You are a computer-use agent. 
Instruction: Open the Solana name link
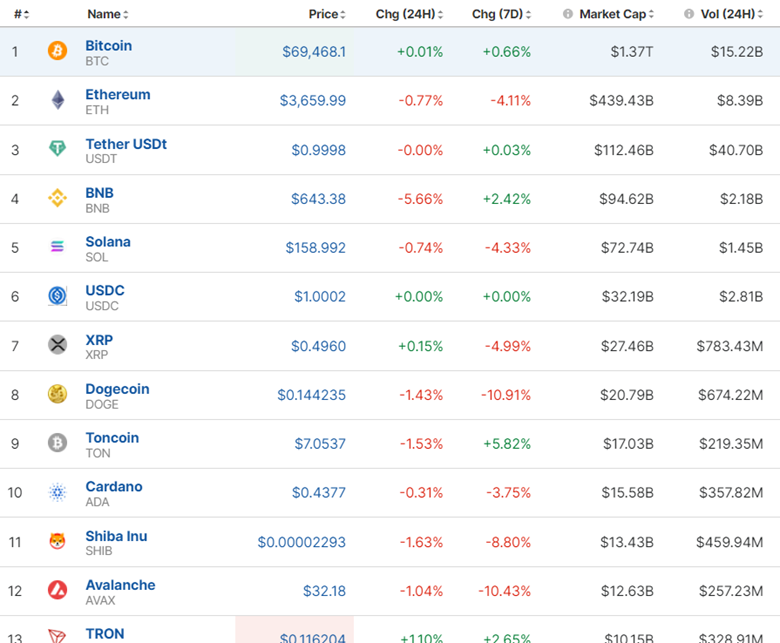(x=108, y=241)
